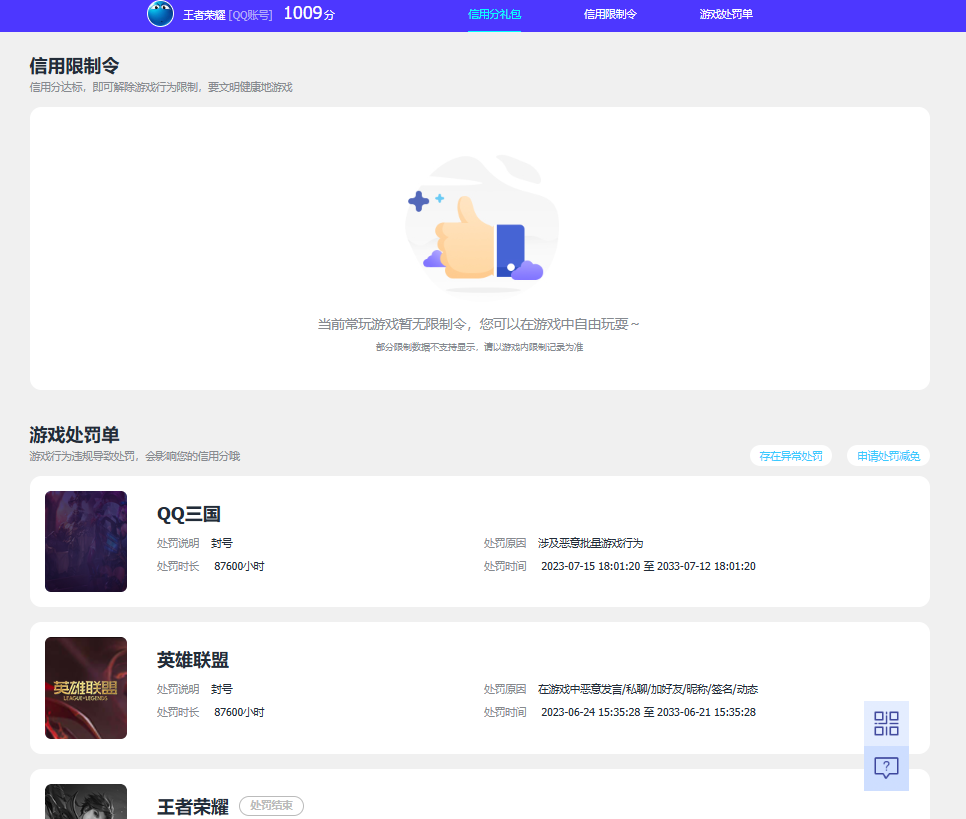Click the 涉及恶意批量游戏行为 penalty reason
The image size is (966, 819).
(x=590, y=543)
